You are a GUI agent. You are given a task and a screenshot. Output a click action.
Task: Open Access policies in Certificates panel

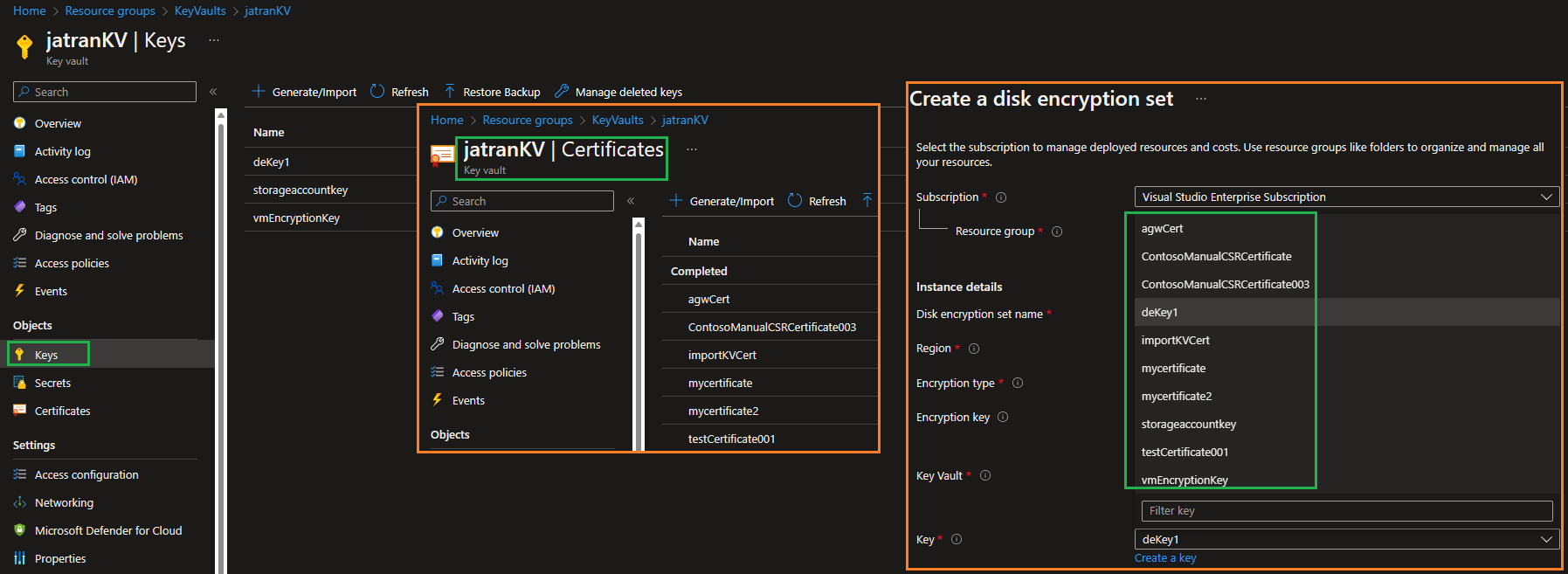coord(489,372)
